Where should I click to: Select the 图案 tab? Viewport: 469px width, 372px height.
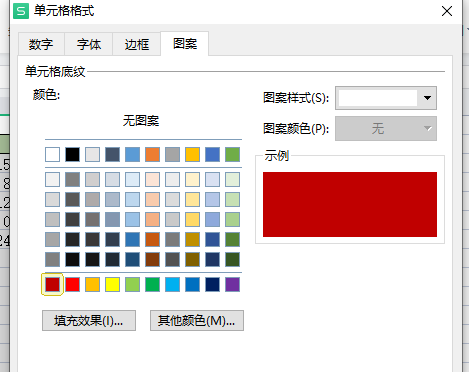click(185, 43)
